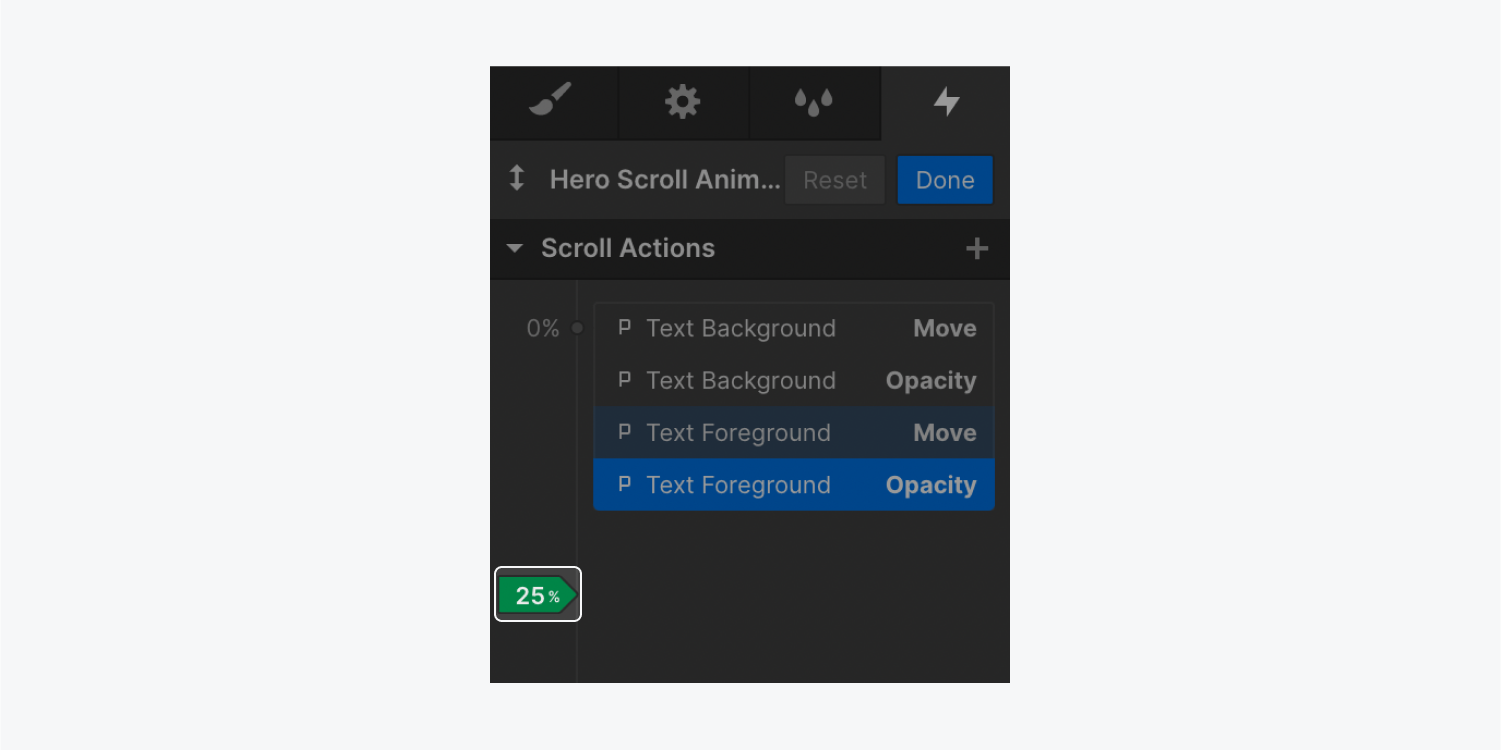
Task: Open the Interactions lightning bolt tab
Action: click(946, 101)
